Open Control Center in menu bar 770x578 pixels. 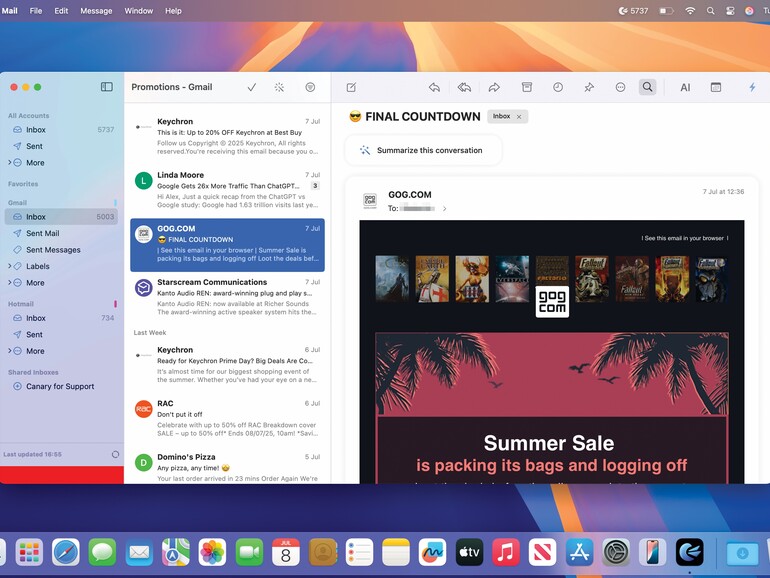pos(730,11)
